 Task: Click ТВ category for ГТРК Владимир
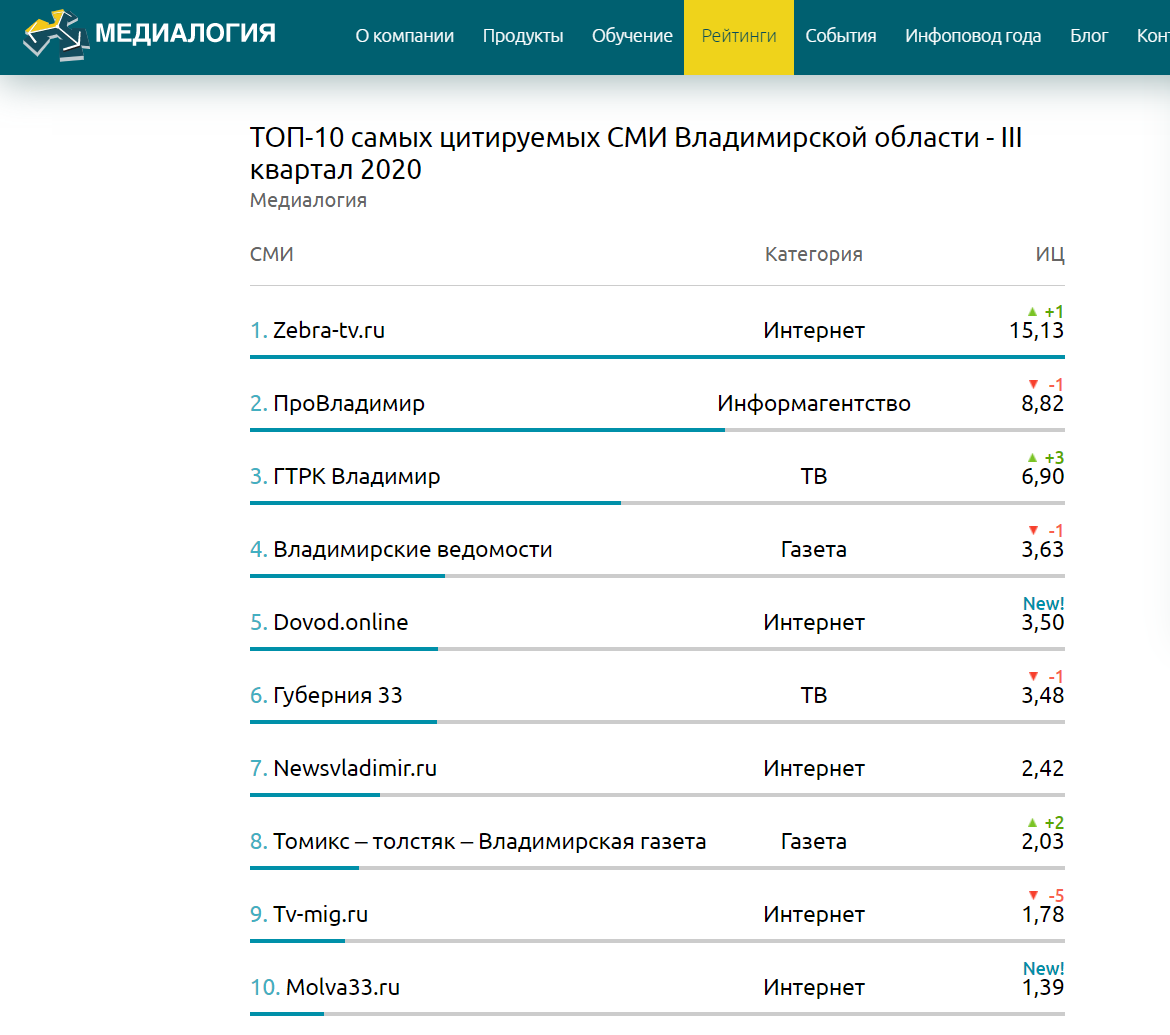point(814,476)
